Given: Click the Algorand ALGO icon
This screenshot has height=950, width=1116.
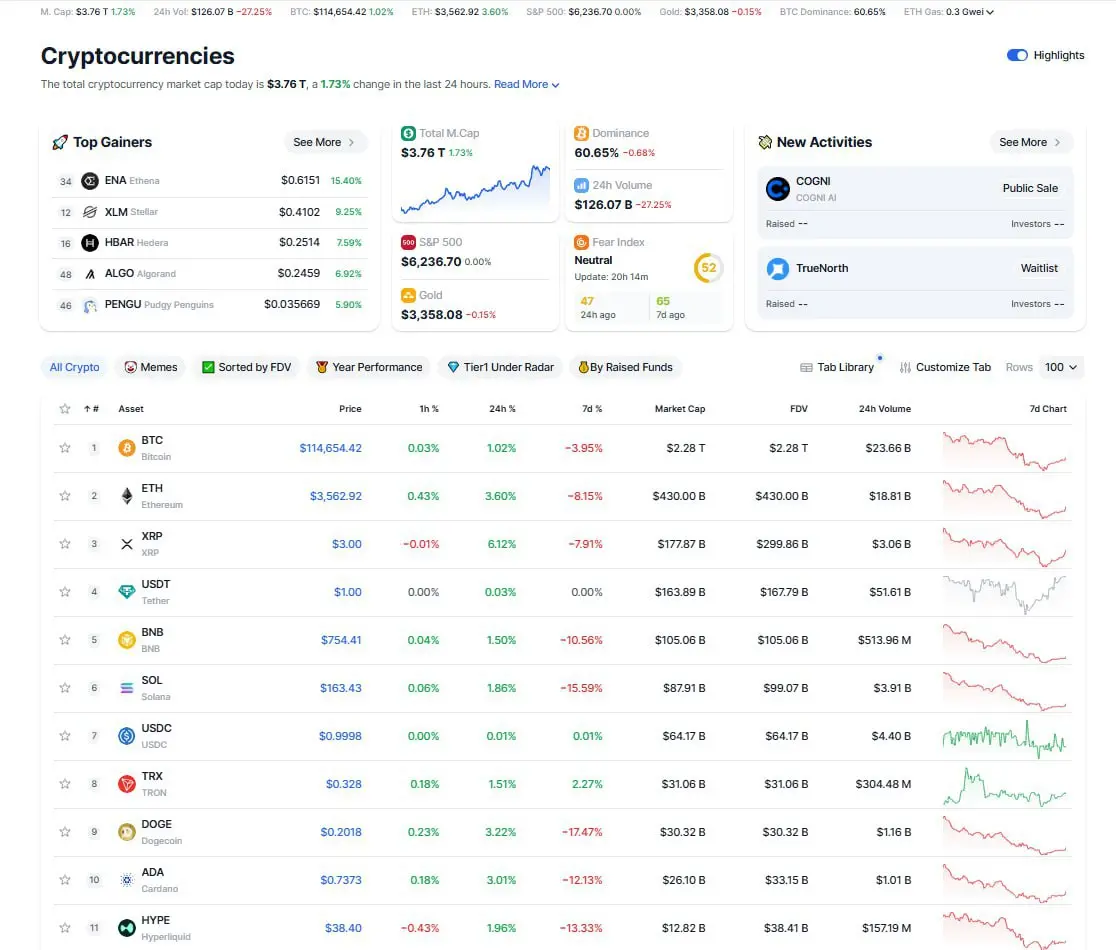Looking at the screenshot, I should click(x=90, y=274).
